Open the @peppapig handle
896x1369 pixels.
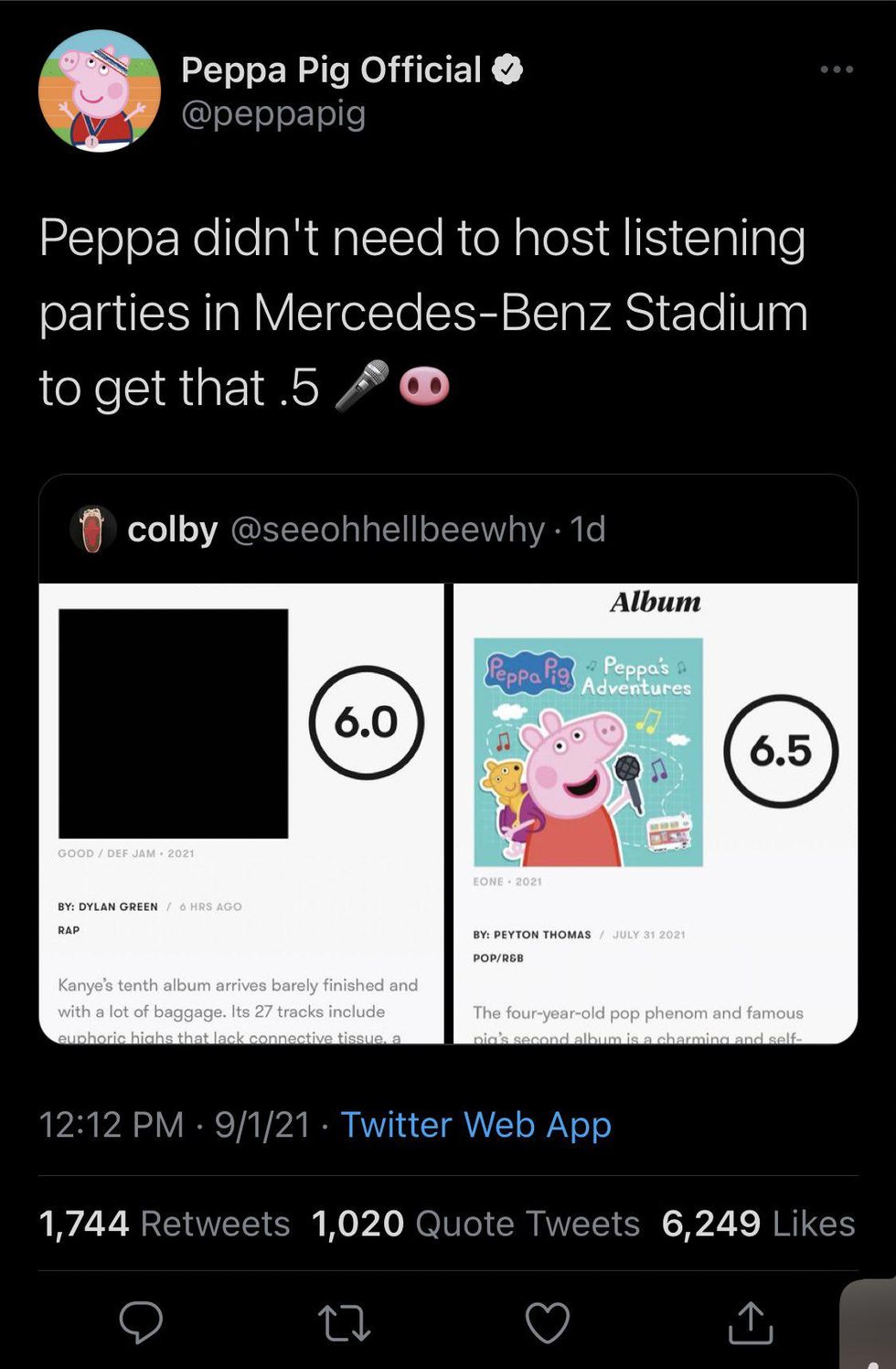pyautogui.click(x=273, y=113)
